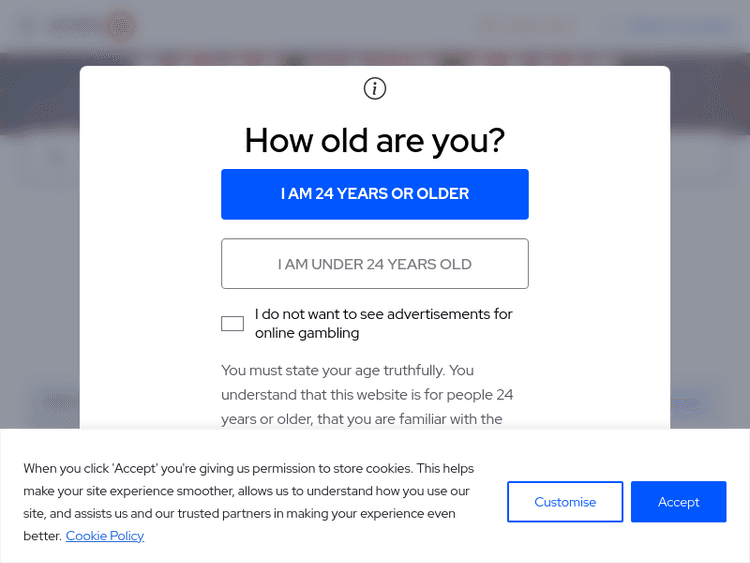Open the Customise cookie settings
Image resolution: width=750 pixels, height=563 pixels.
pyautogui.click(x=565, y=502)
